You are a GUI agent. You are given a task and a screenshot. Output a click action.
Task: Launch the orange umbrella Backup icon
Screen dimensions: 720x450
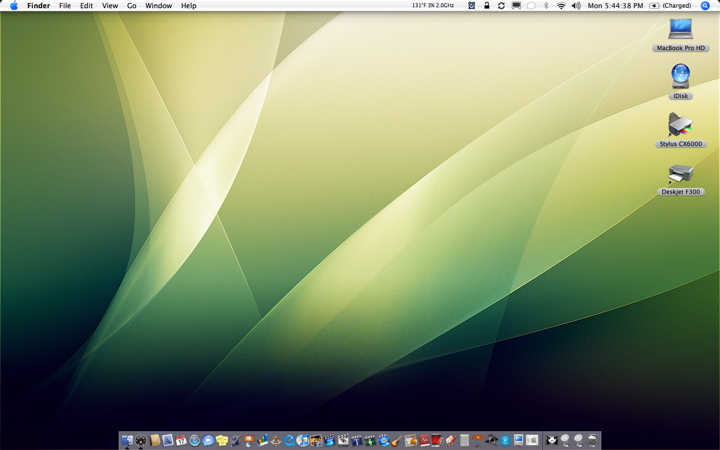pos(477,440)
